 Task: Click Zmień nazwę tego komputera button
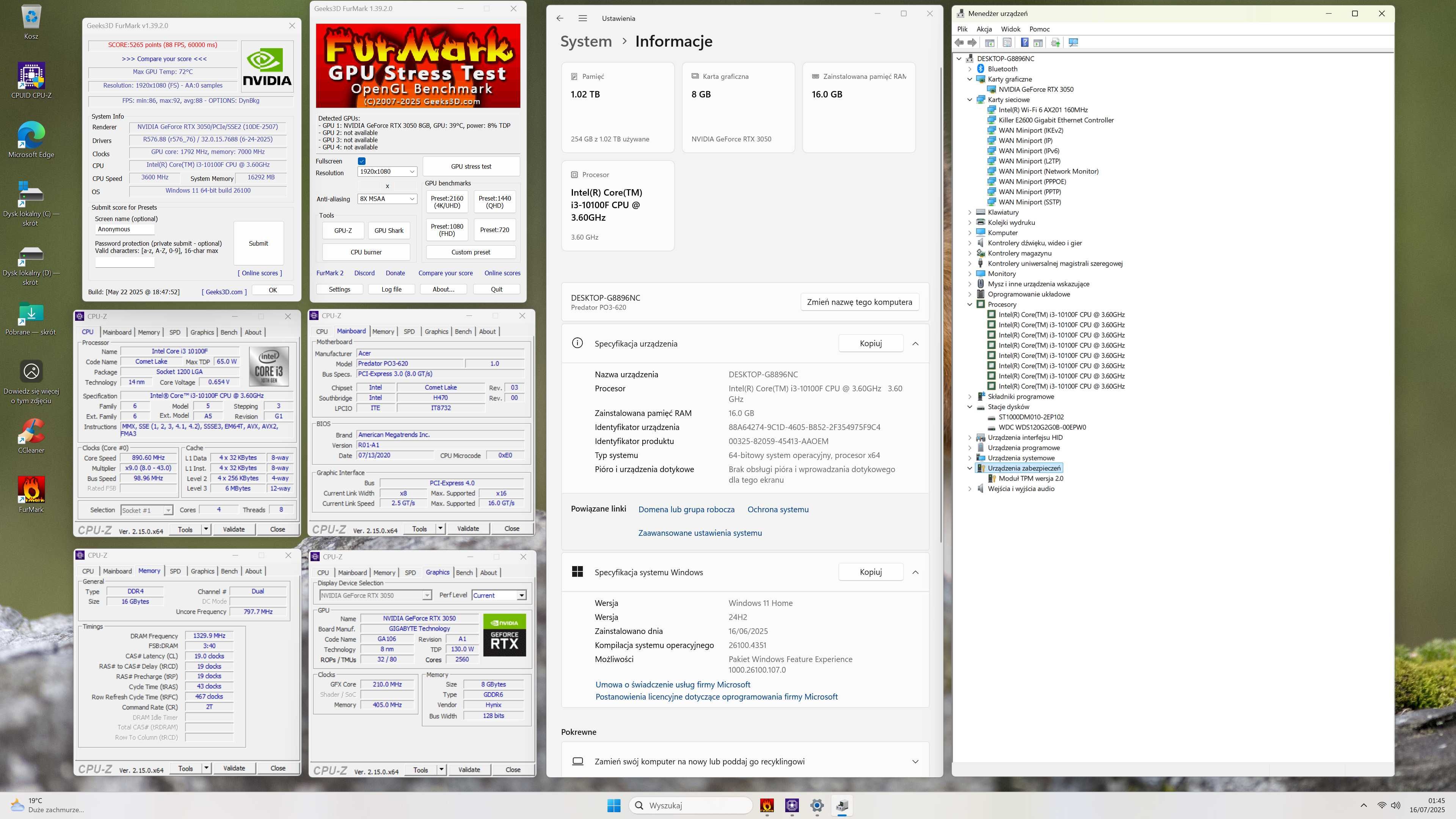pos(859,302)
